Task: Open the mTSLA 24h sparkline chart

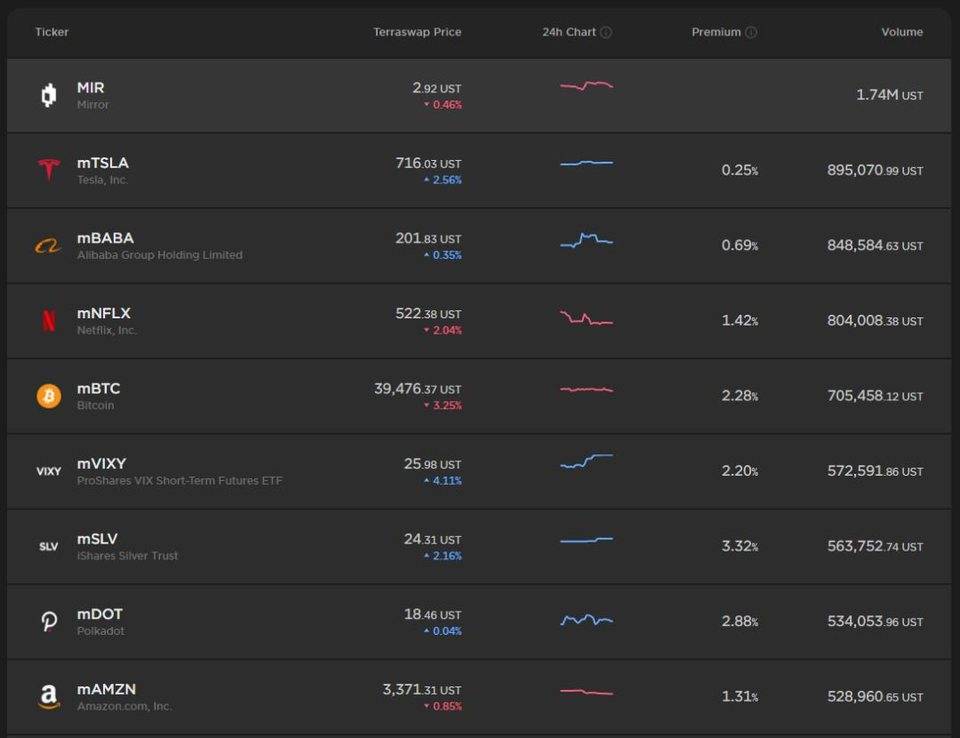Action: 587,163
